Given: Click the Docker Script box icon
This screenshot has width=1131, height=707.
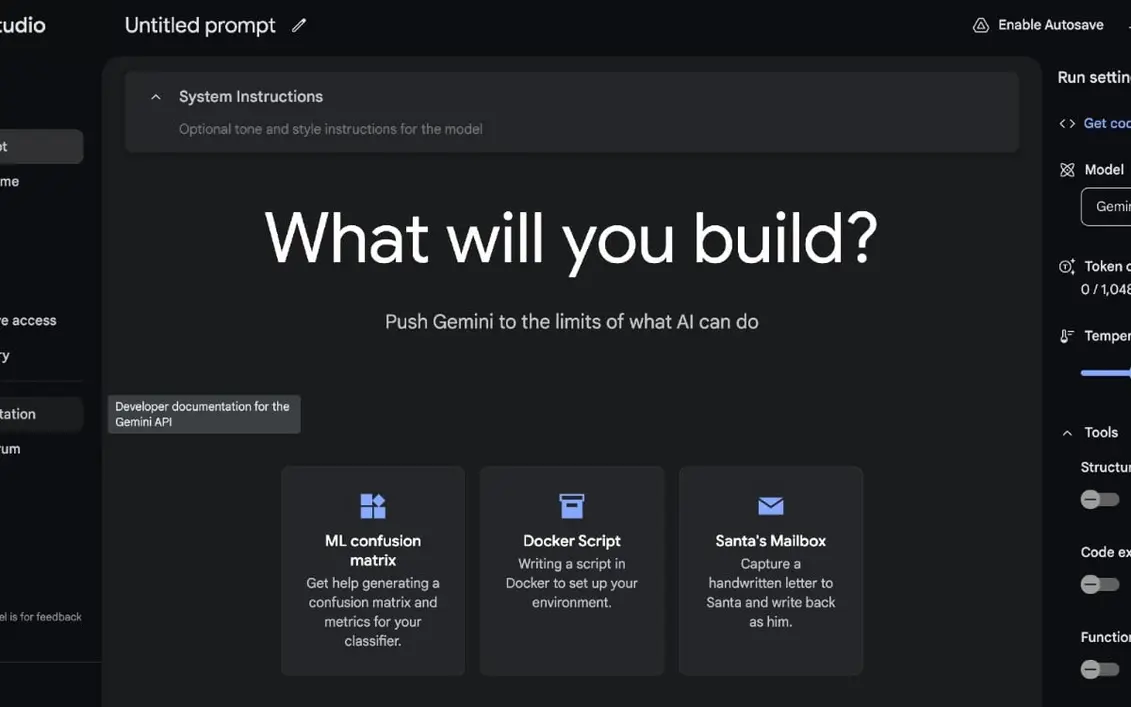Looking at the screenshot, I should (572, 506).
